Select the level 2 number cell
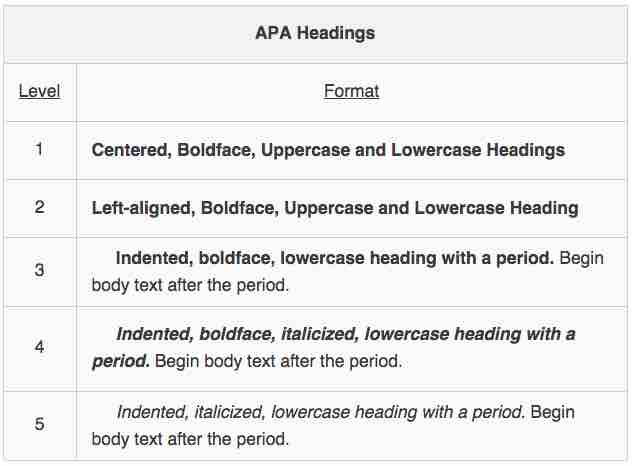Screen dimensions: 632x466 [39, 208]
